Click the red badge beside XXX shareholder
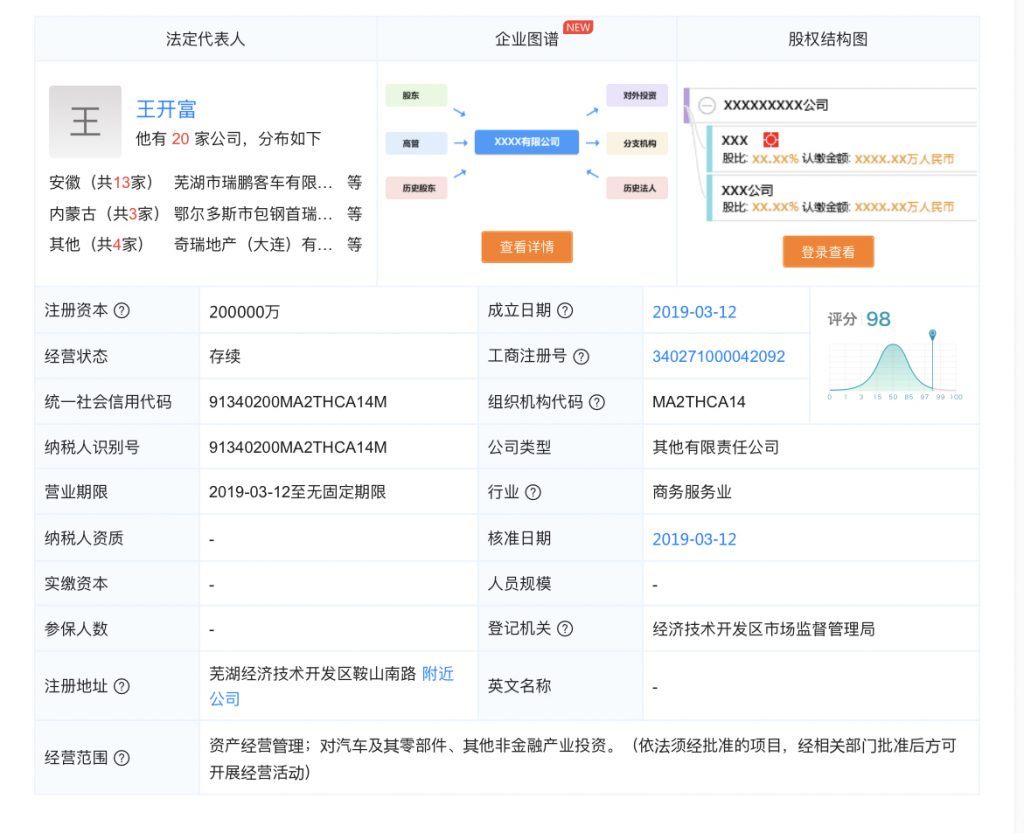This screenshot has width=1024, height=833. [770, 140]
